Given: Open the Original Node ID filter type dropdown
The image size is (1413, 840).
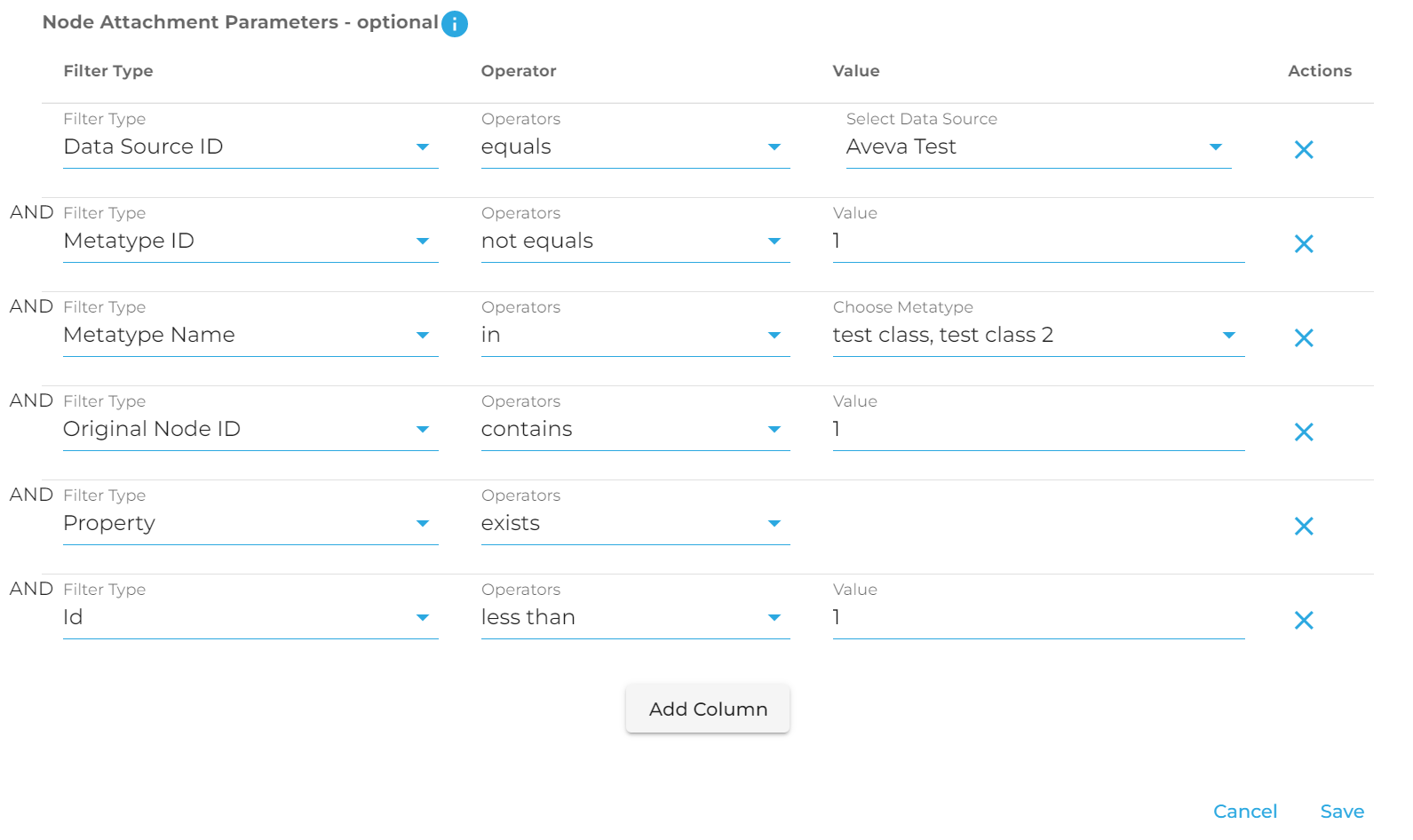Looking at the screenshot, I should click(x=250, y=430).
